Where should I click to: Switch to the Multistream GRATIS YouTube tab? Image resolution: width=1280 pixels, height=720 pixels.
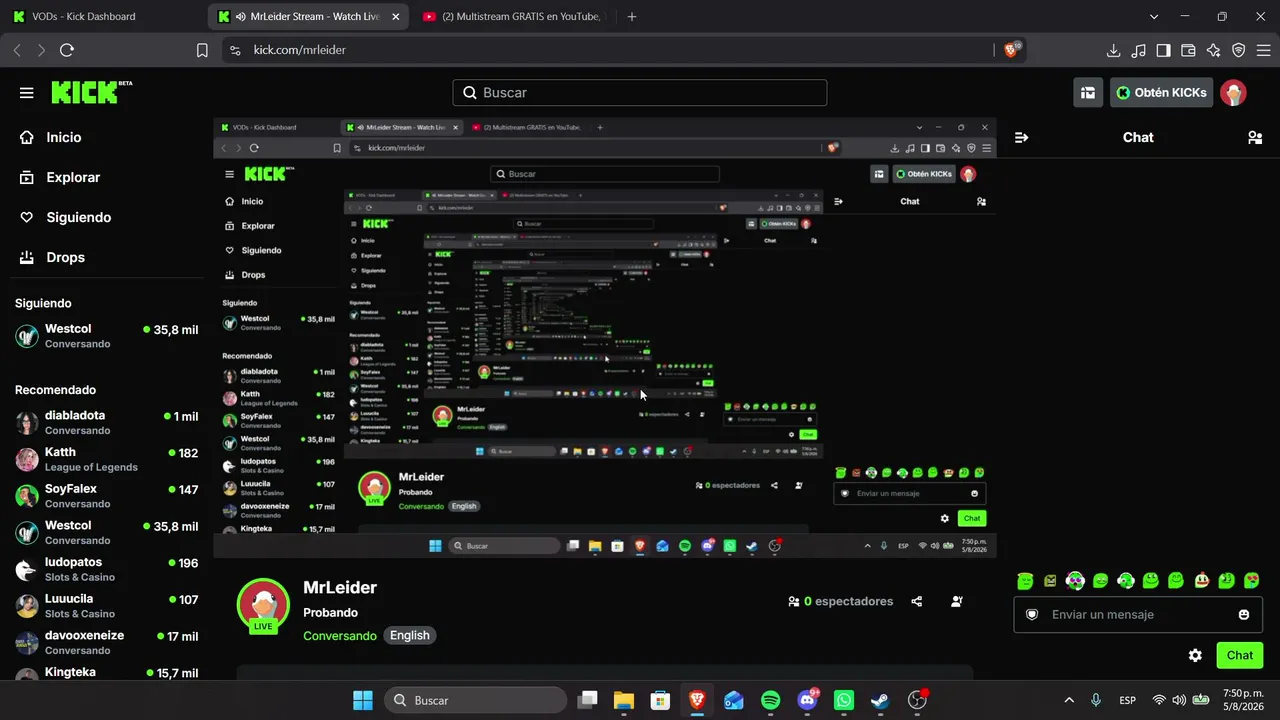(x=512, y=17)
